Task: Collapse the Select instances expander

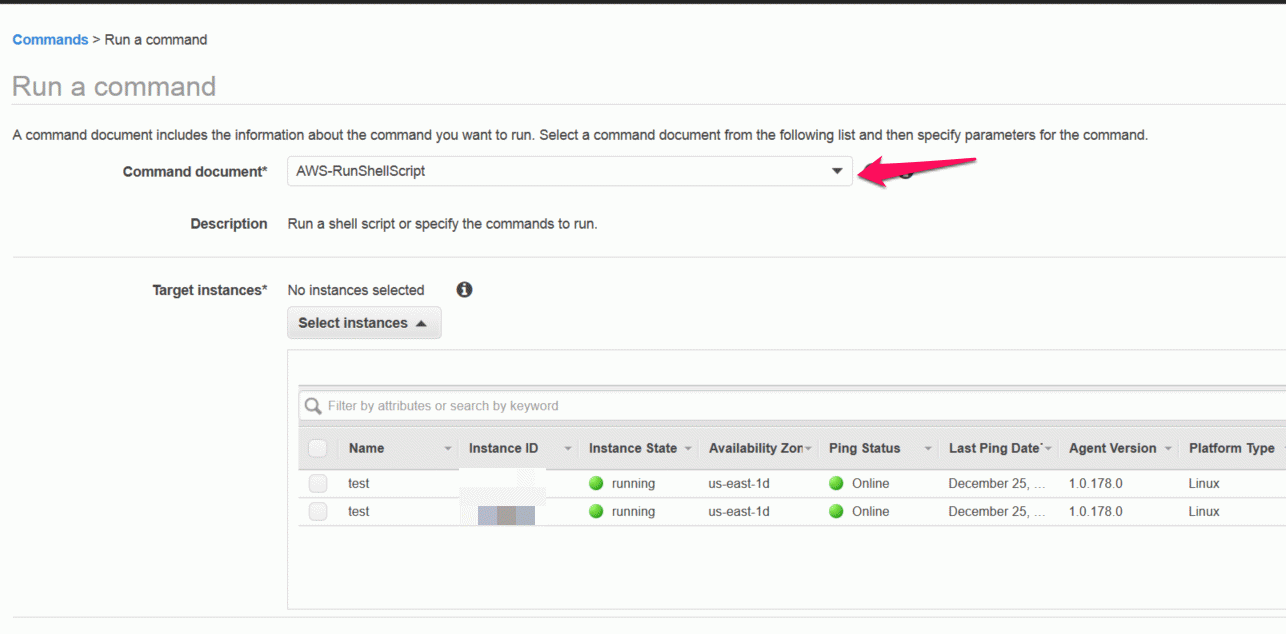Action: tap(364, 323)
